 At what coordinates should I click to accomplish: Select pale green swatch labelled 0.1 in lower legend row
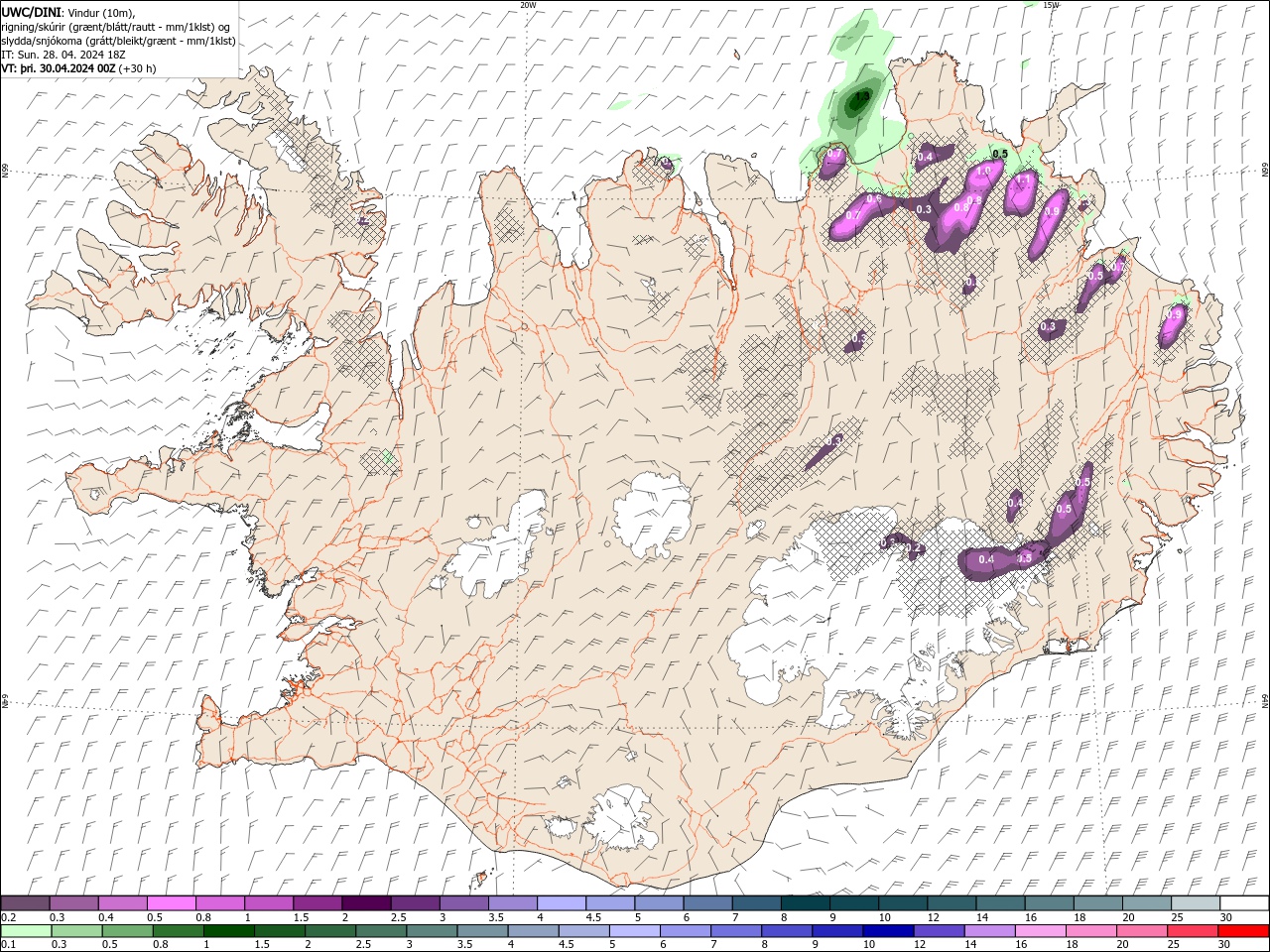point(26,931)
